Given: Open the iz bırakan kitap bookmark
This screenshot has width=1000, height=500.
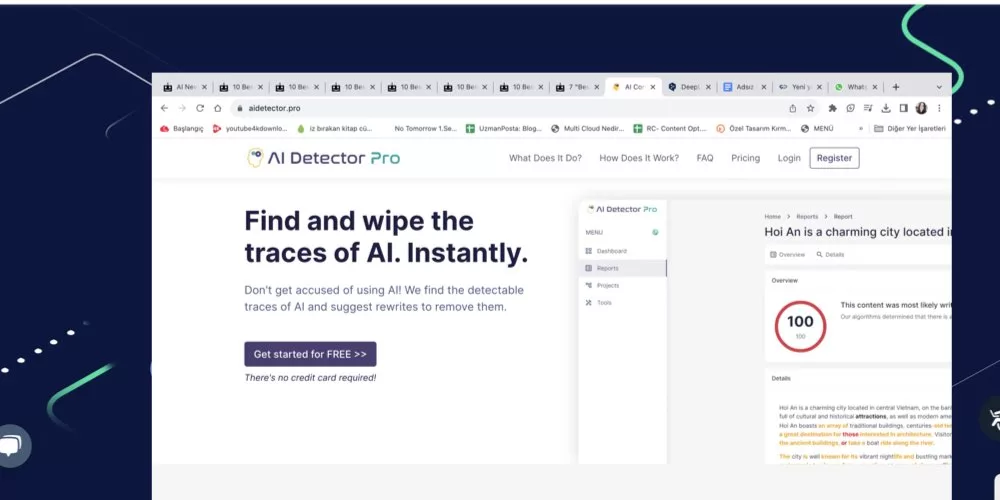Looking at the screenshot, I should coord(335,128).
